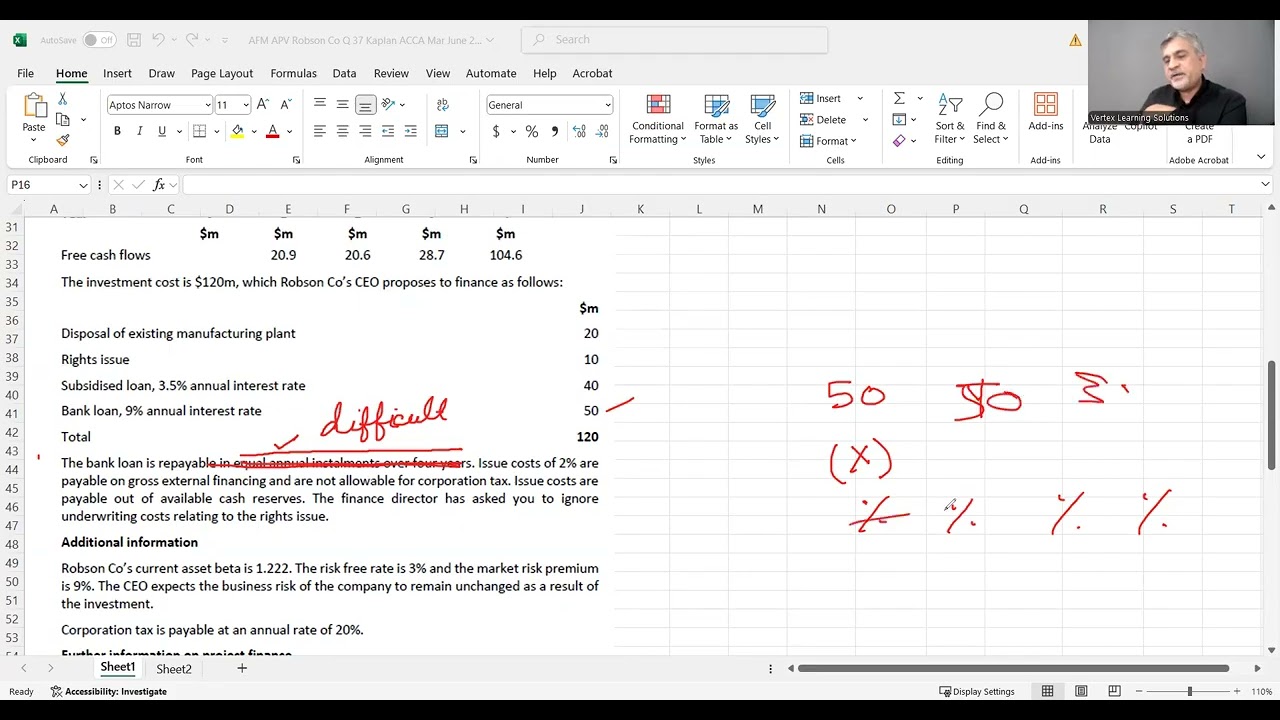Switch to the Insert ribbon tab

point(117,73)
